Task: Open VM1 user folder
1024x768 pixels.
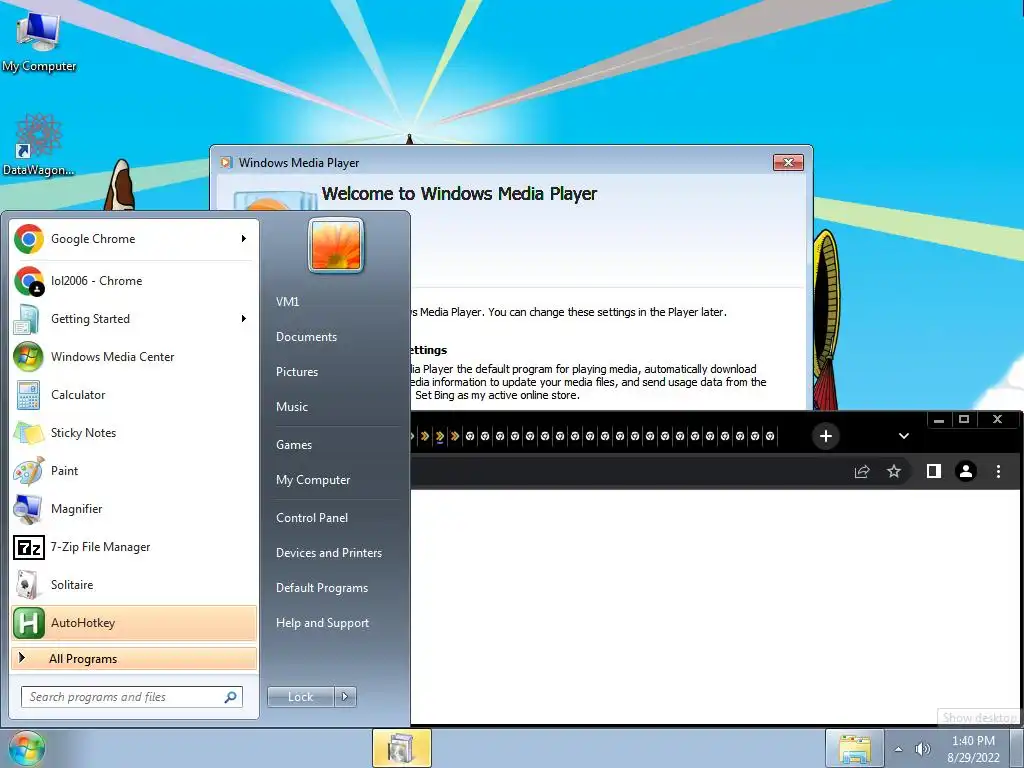Action: coord(287,302)
